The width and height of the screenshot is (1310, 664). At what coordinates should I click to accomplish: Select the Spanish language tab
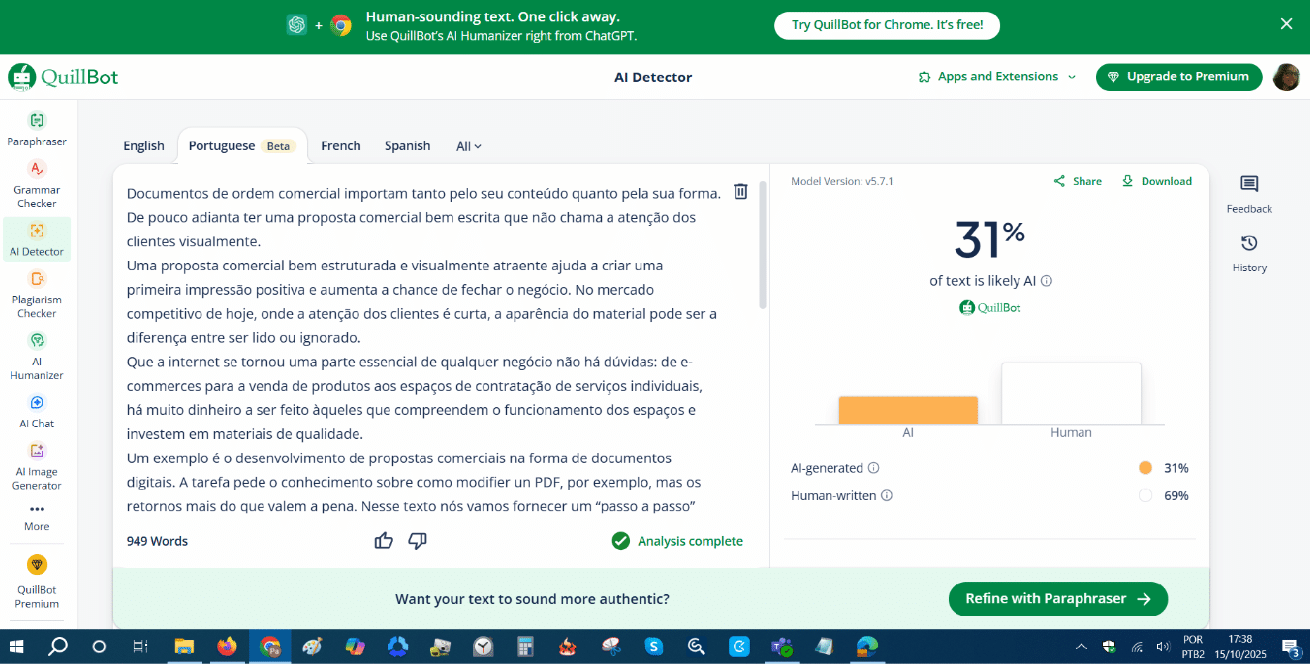click(x=407, y=146)
